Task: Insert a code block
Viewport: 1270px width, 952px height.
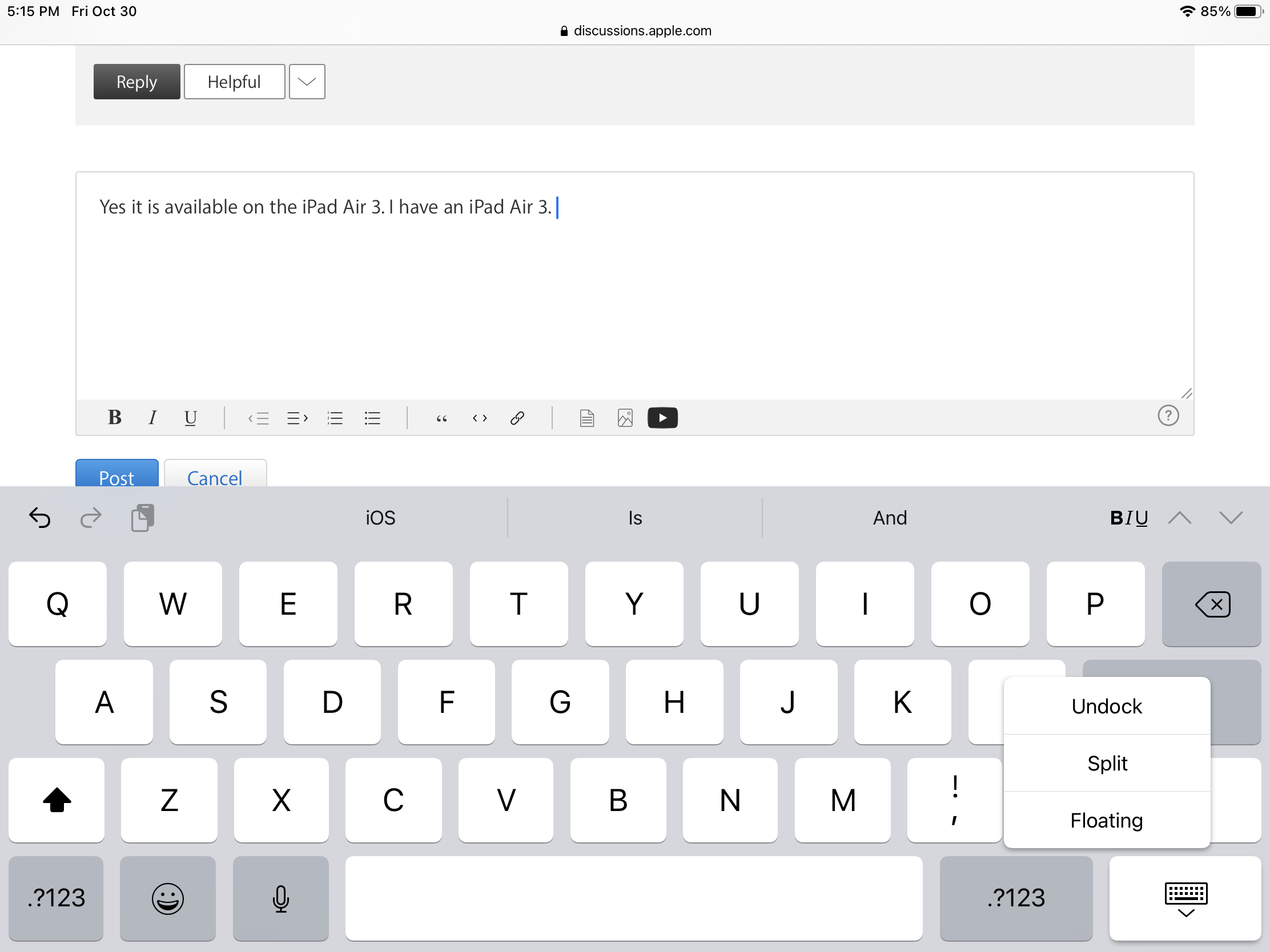Action: [x=480, y=418]
